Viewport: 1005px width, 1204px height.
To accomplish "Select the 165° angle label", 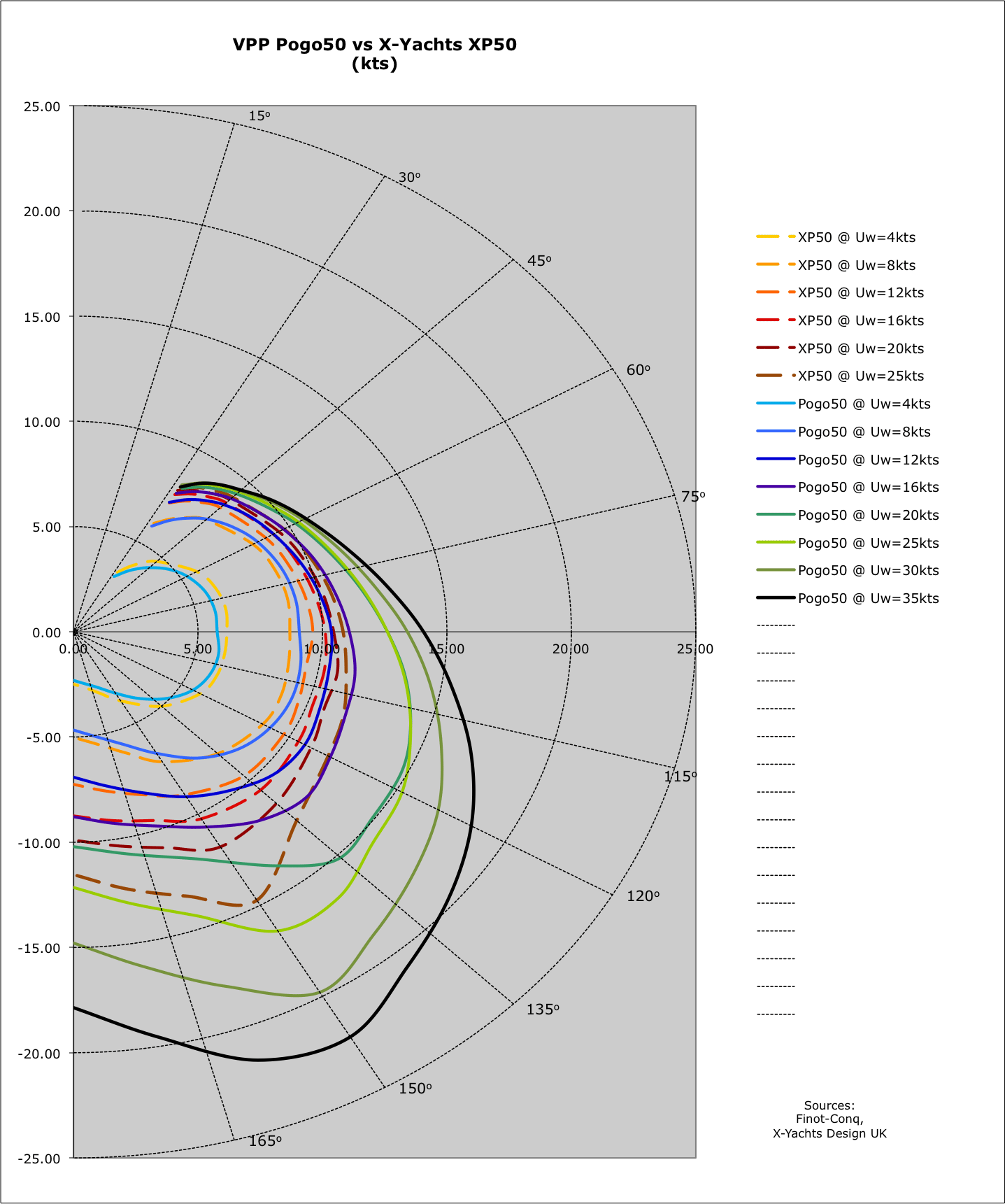I will (x=265, y=1141).
